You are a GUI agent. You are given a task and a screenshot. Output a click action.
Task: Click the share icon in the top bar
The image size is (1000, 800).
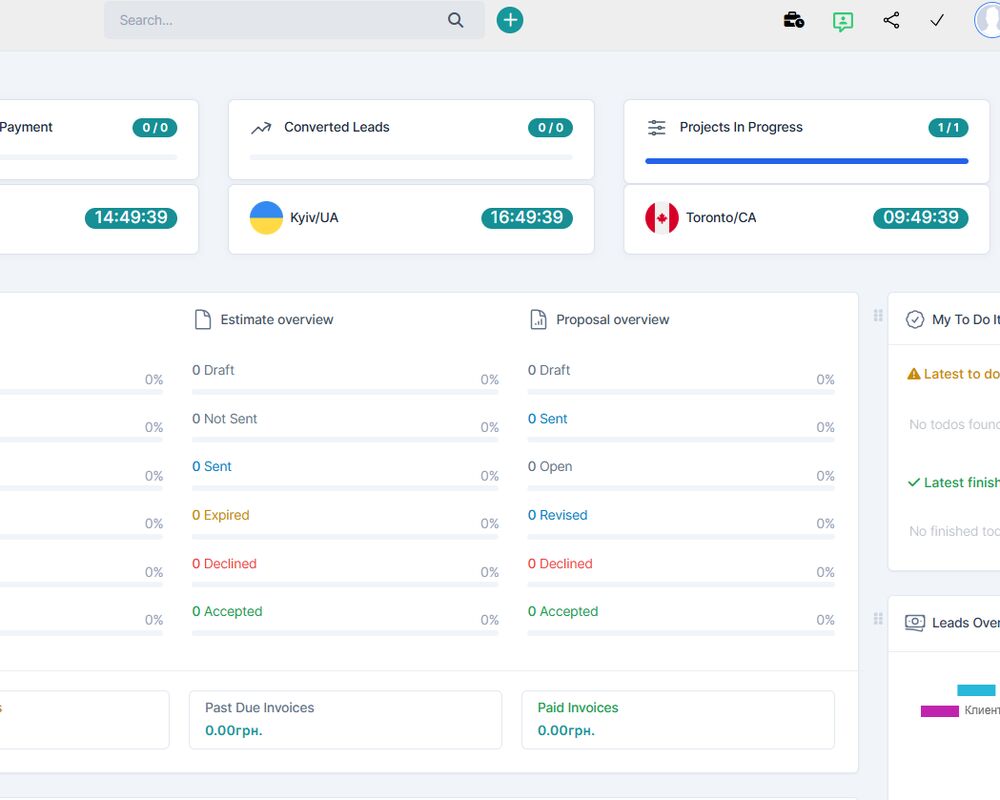tap(891, 20)
